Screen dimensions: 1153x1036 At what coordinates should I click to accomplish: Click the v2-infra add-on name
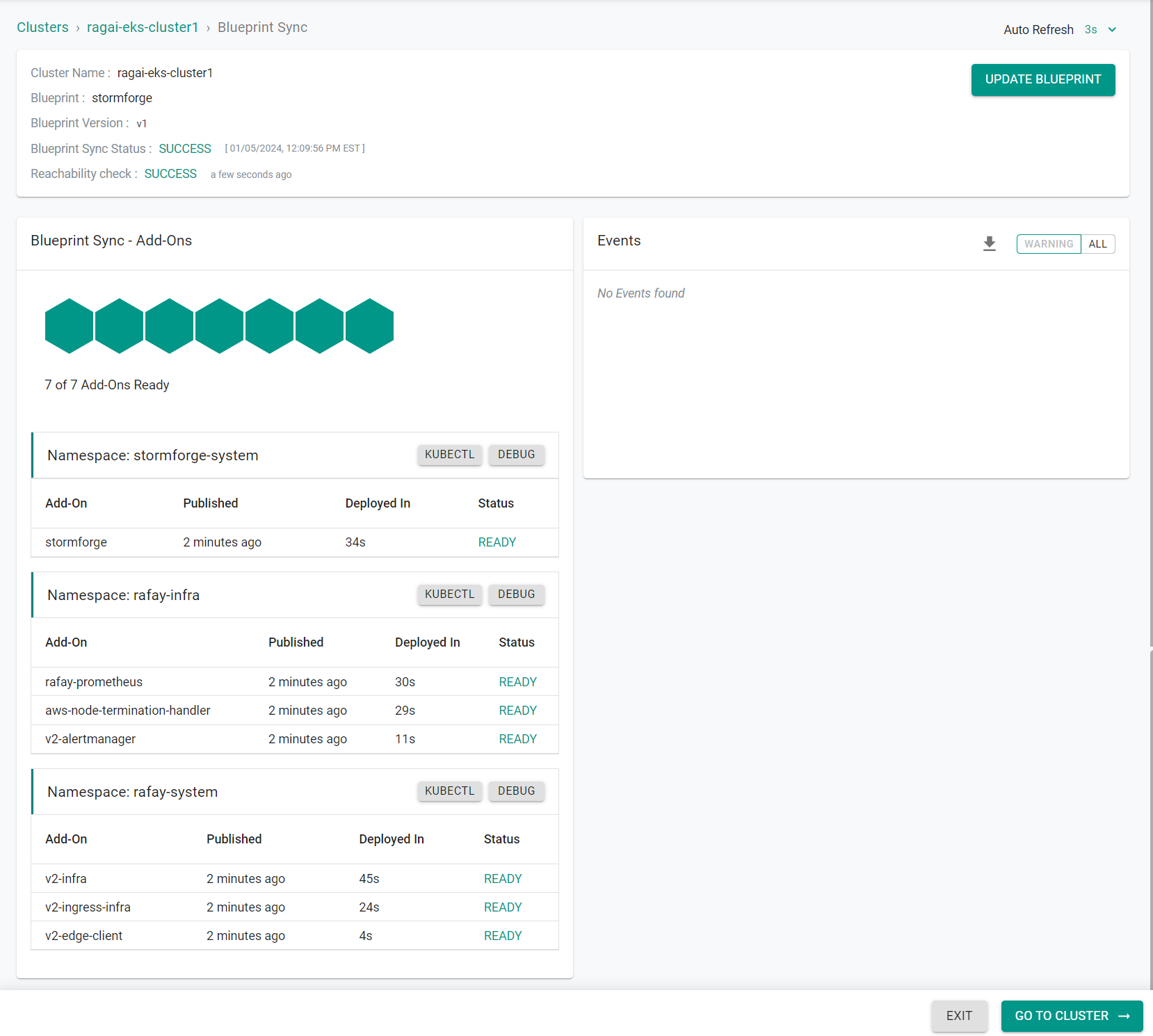point(66,879)
